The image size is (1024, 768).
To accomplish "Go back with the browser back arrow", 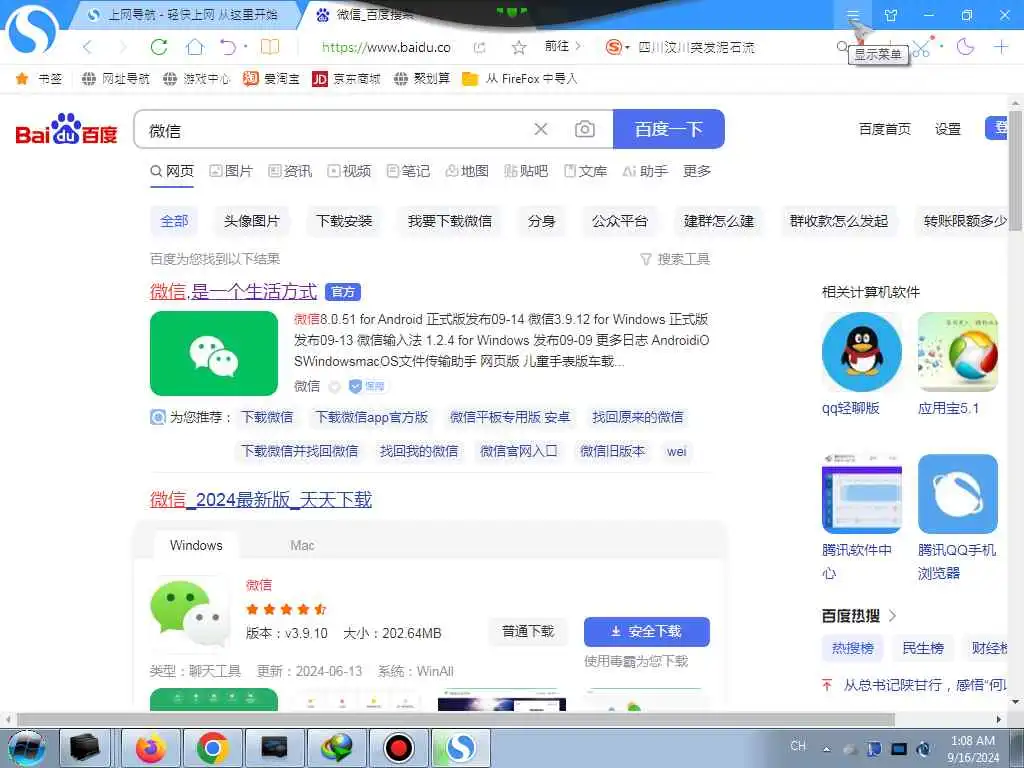I will [88, 47].
